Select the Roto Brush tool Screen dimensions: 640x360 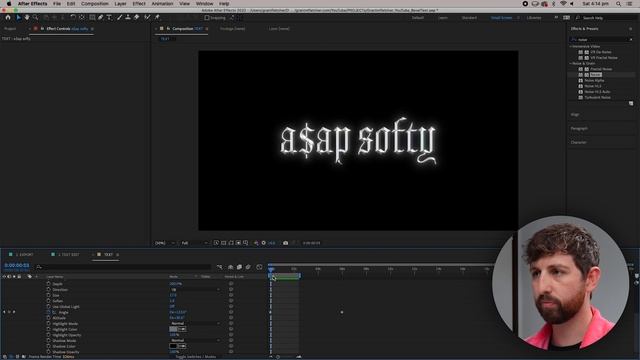147,18
